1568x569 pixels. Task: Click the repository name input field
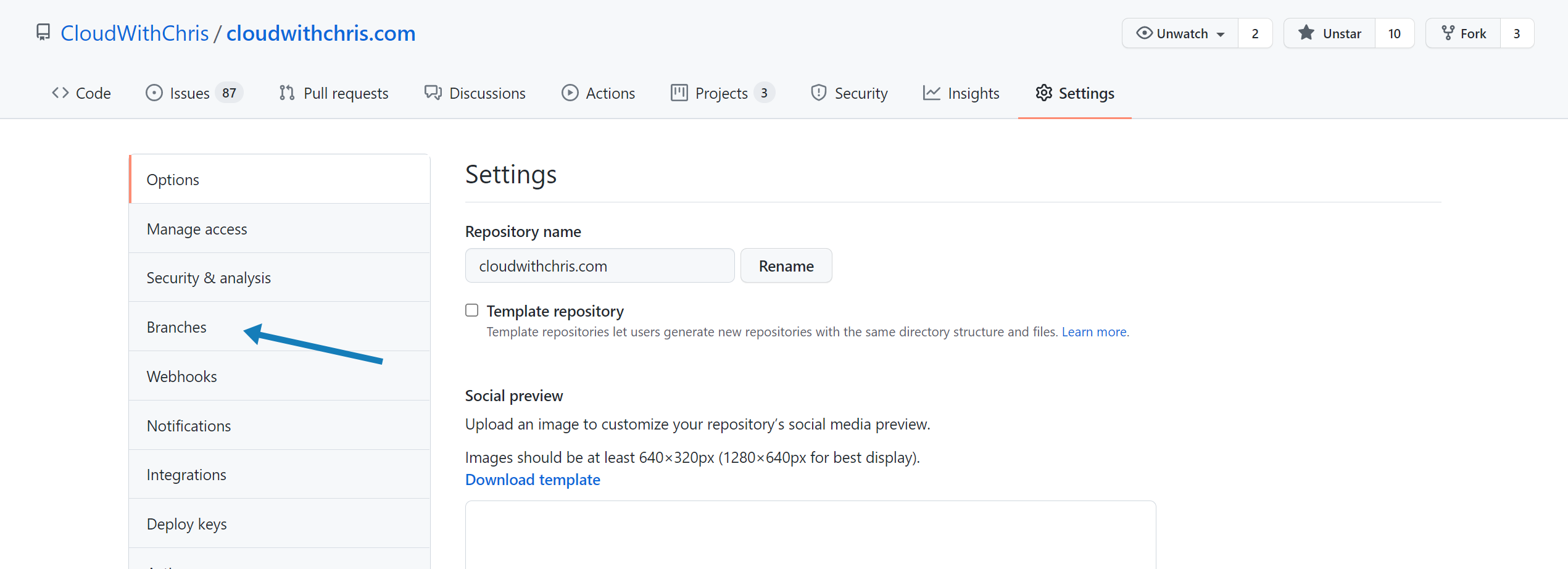[599, 265]
